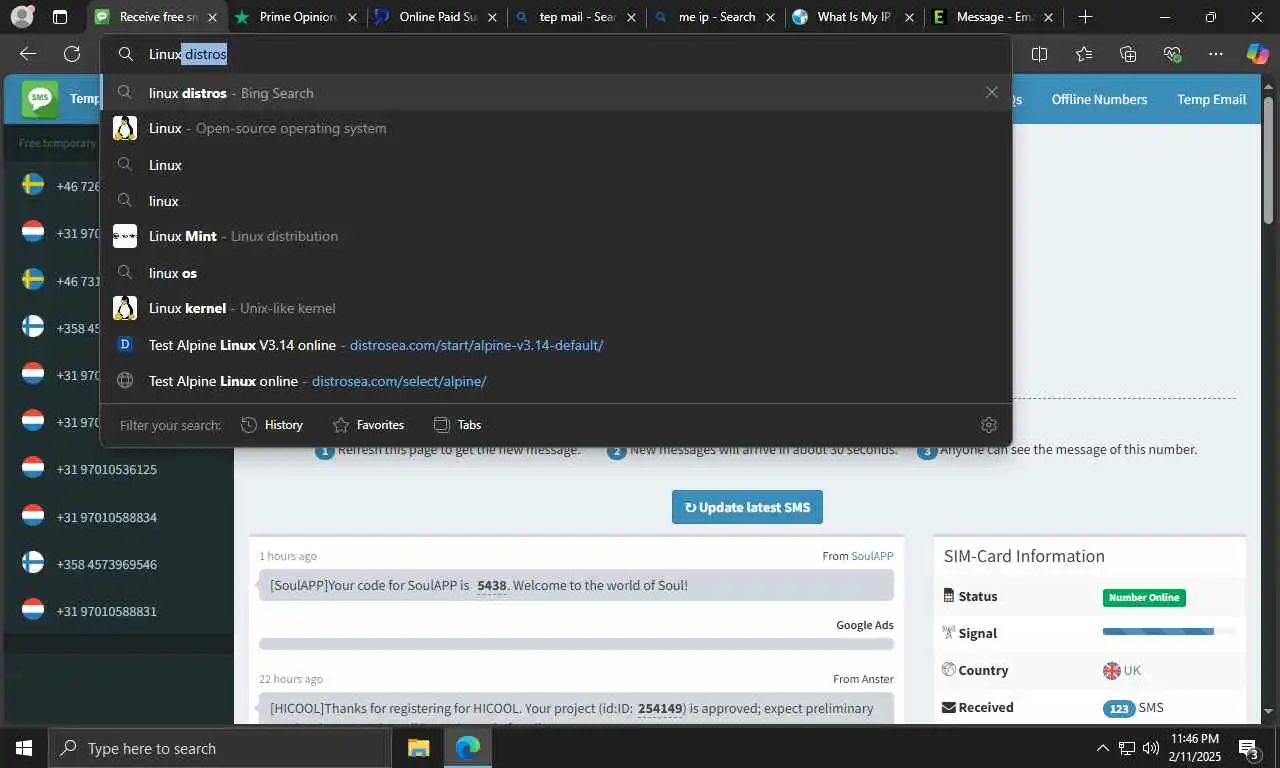
Task: Select the capitalized Linux search suggestion
Action: coord(556,165)
